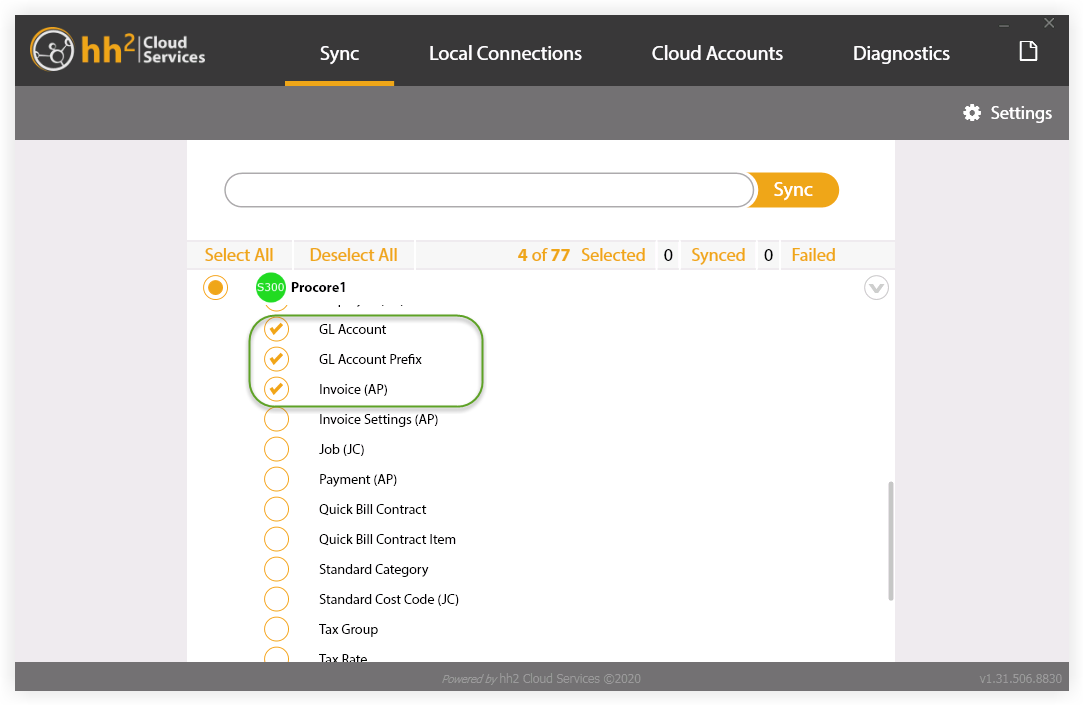The image size is (1084, 706).
Task: Click the S300 badge next to Procore1
Action: coord(269,287)
